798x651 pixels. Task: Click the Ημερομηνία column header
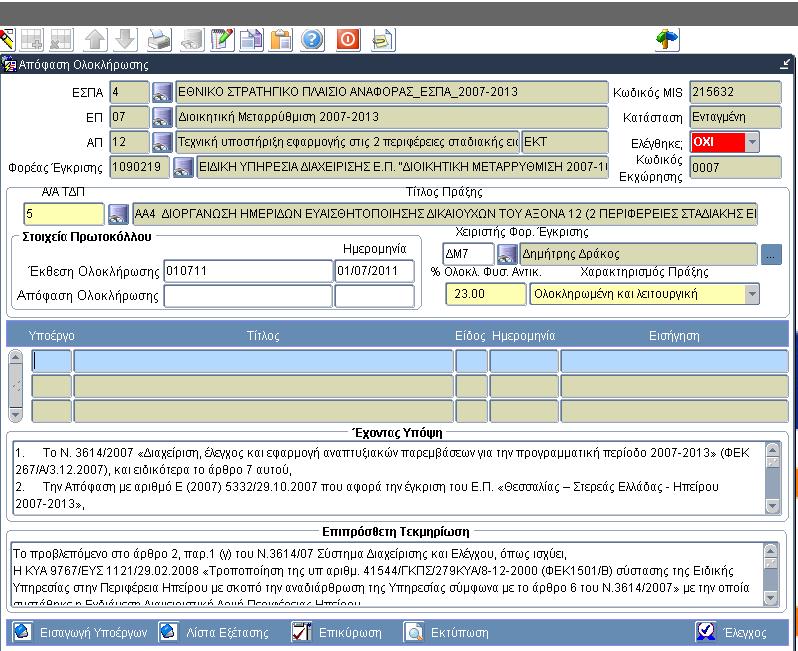(x=524, y=336)
